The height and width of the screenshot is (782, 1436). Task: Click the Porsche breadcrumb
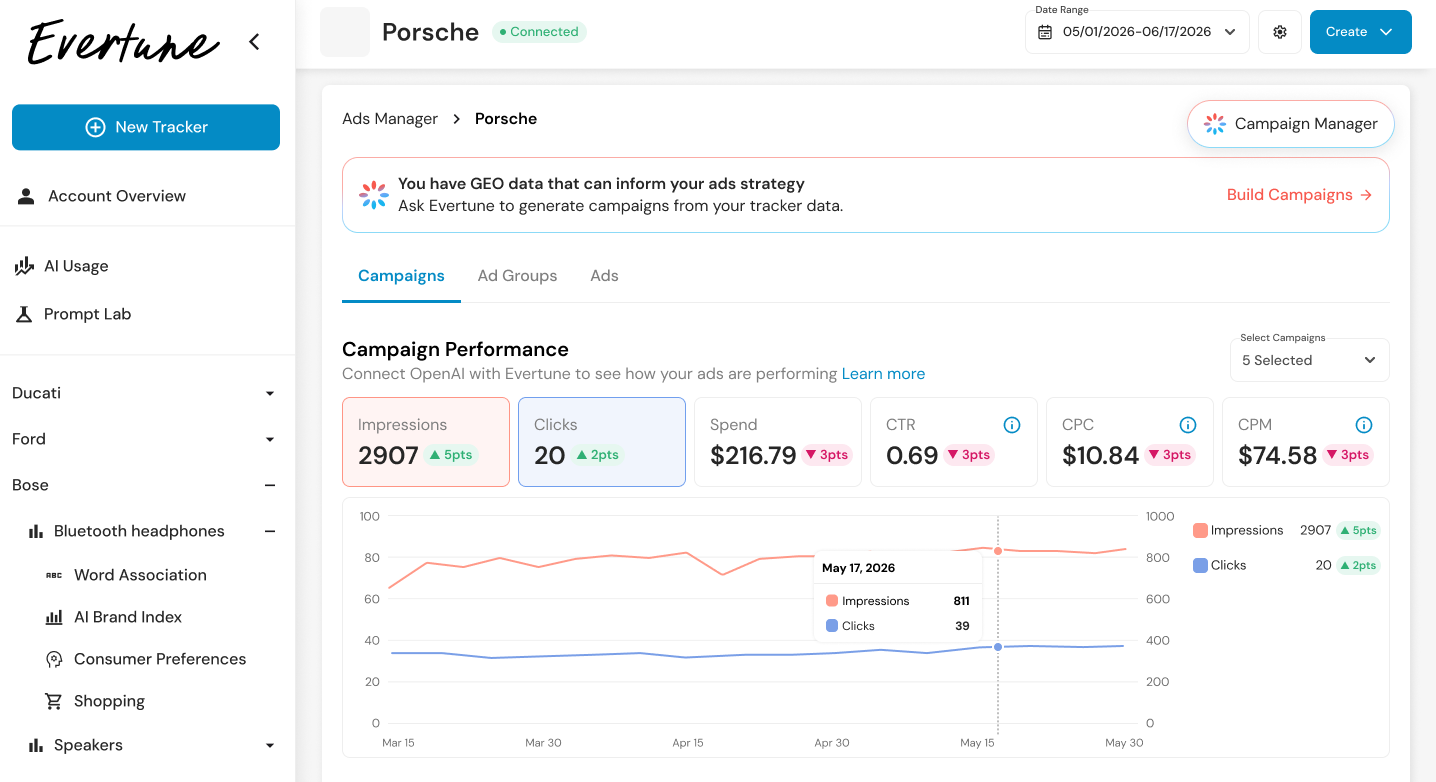coord(506,119)
